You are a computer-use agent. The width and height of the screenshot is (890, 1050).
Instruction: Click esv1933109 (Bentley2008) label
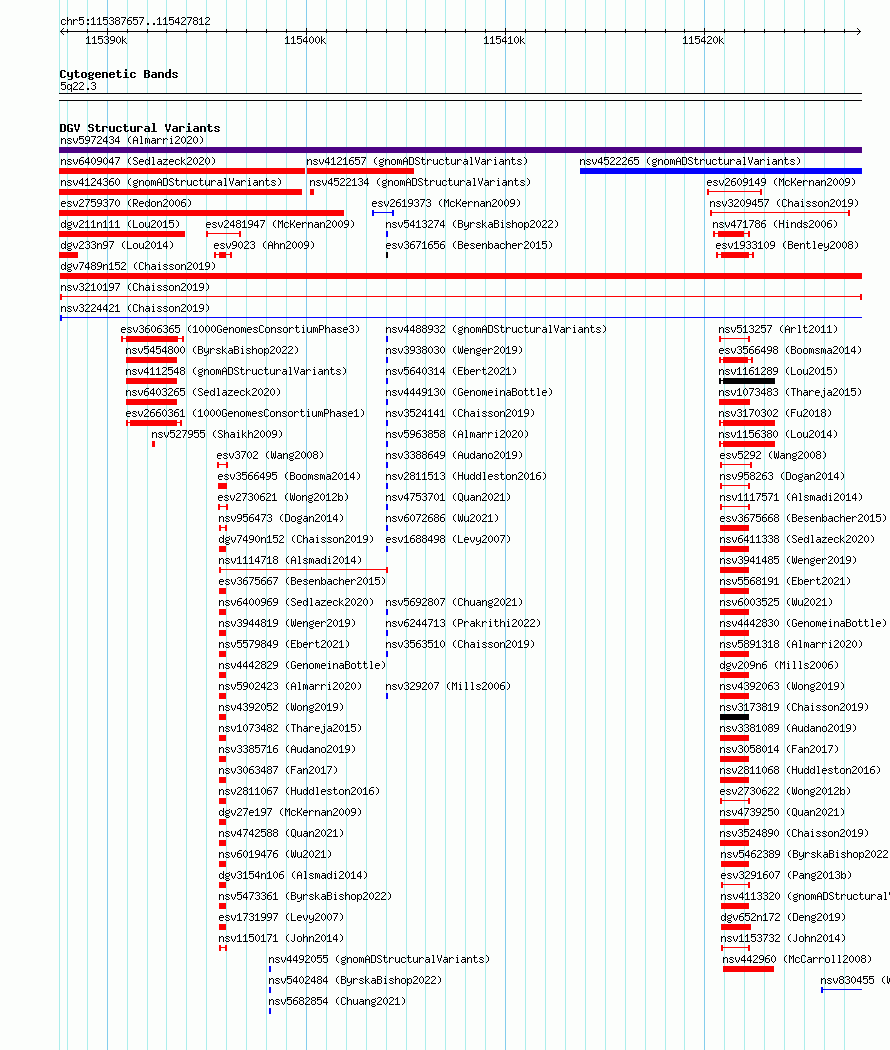coord(787,246)
